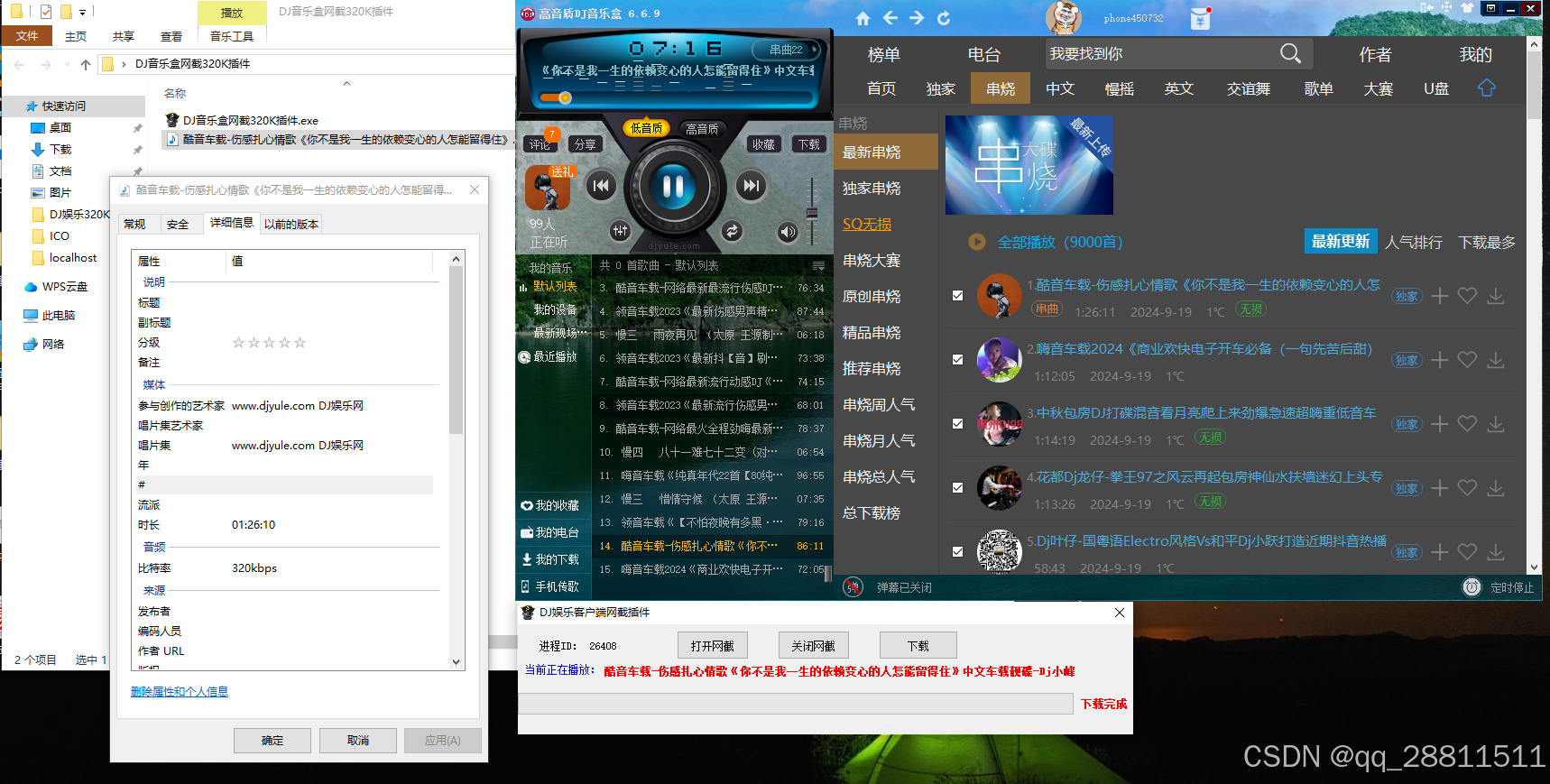This screenshot has height=784, width=1550.
Task: Open the shopping cart icon in header
Action: pos(1200,18)
